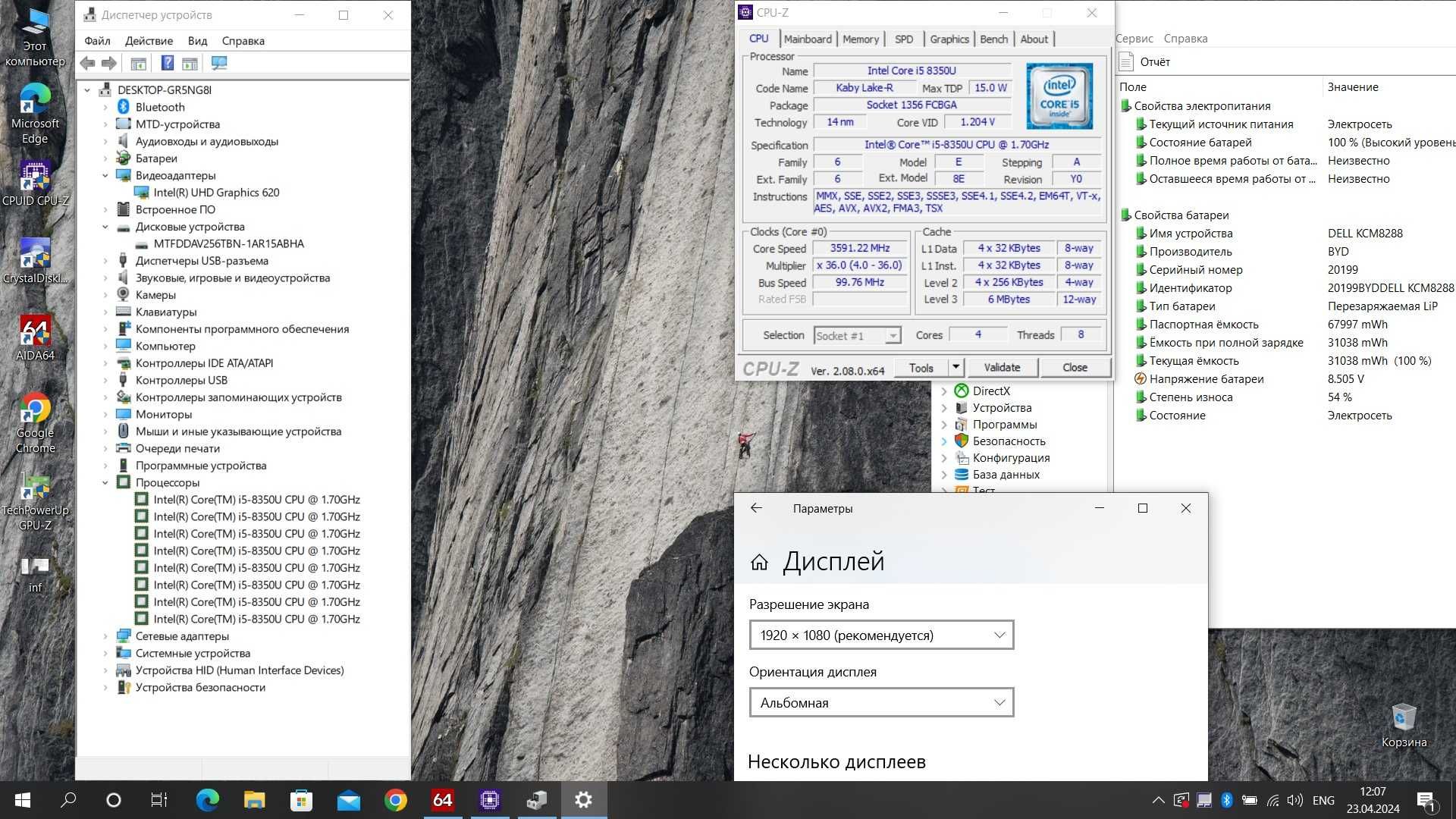Open the Действие menu in Device Manager
This screenshot has width=1456, height=819.
(x=149, y=41)
